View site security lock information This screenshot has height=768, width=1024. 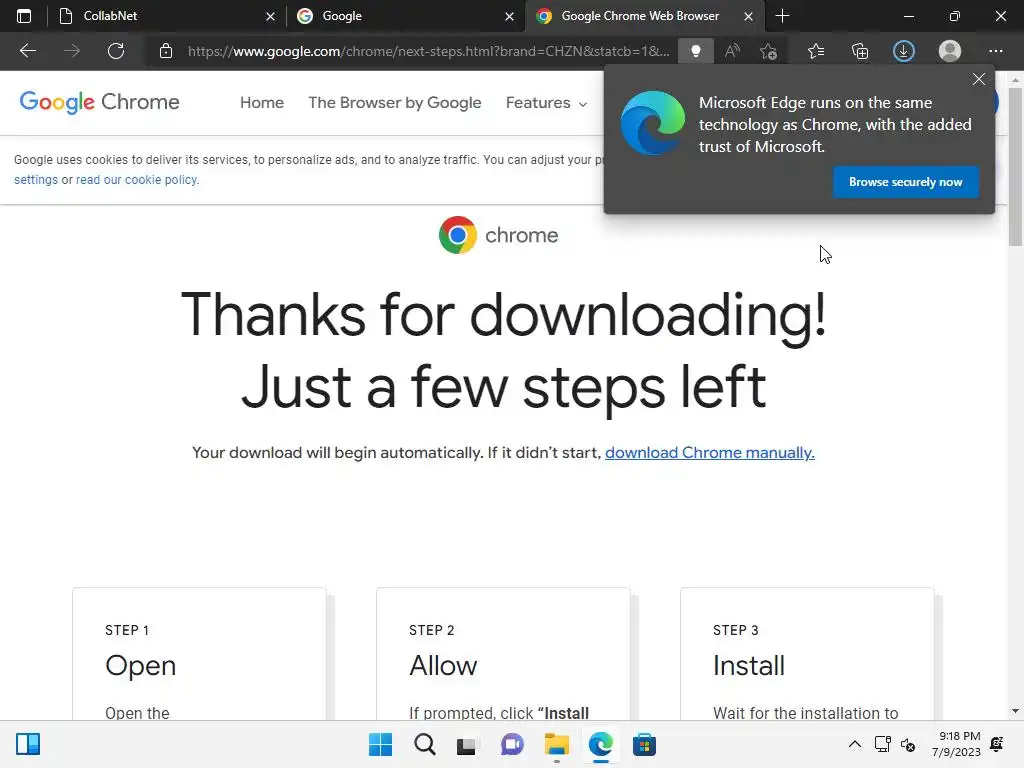pyautogui.click(x=166, y=51)
